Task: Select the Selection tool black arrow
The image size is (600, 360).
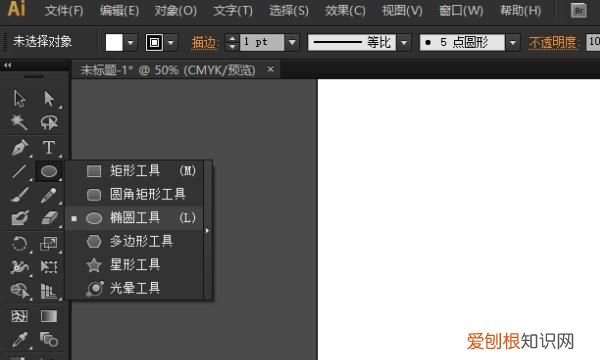Action: coord(19,99)
